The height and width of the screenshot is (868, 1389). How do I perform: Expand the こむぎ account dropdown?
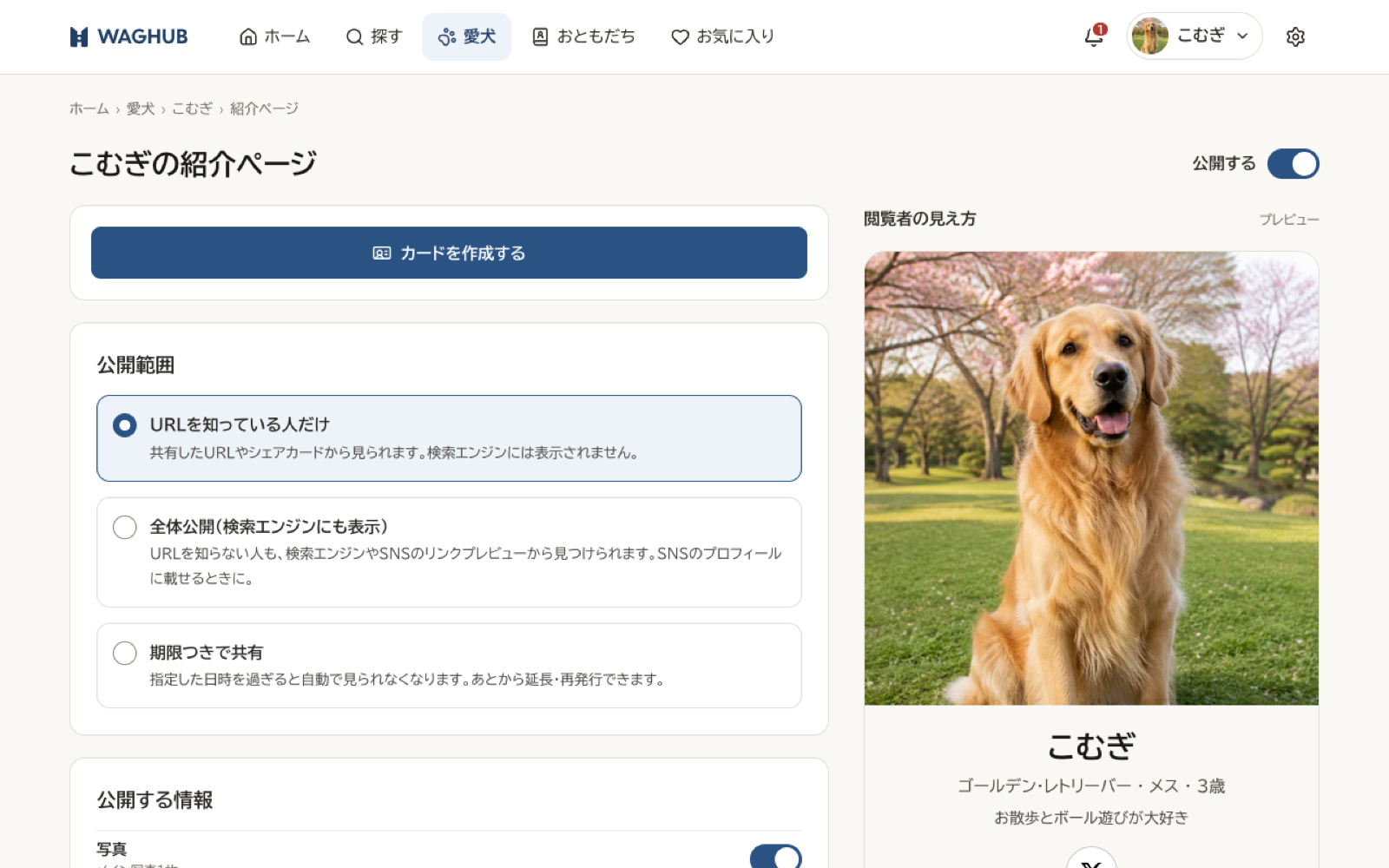click(1195, 36)
